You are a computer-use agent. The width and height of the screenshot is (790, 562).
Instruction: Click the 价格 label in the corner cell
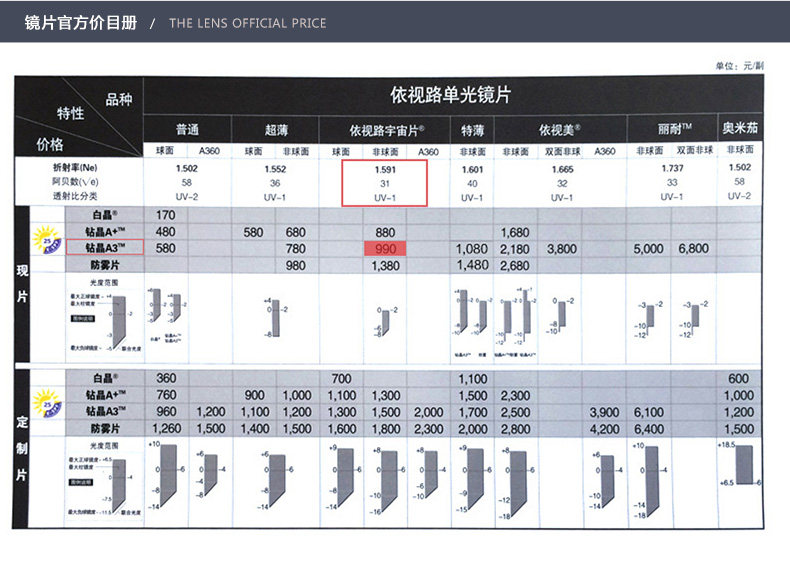49,145
